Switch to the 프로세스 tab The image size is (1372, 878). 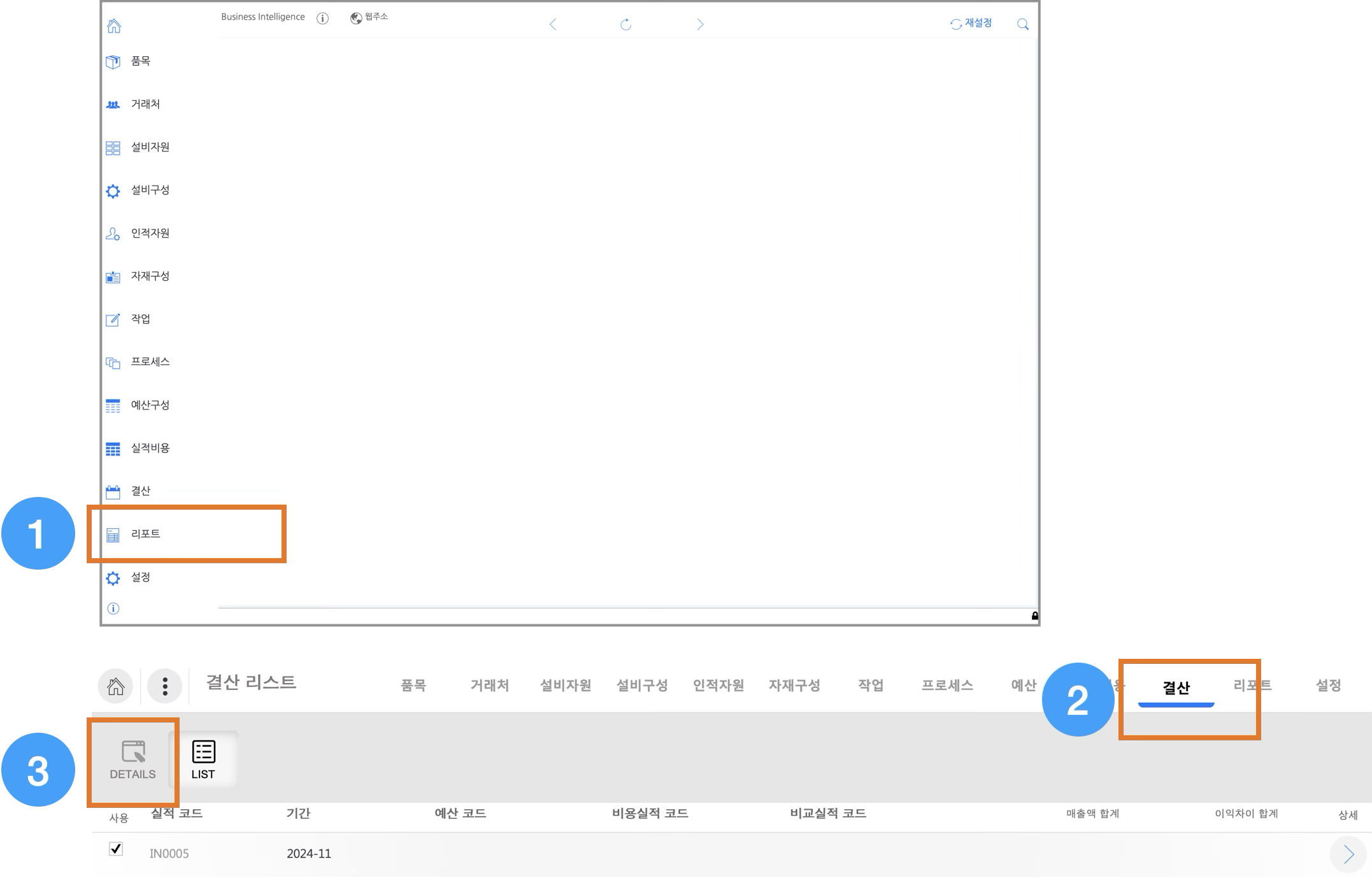point(947,686)
